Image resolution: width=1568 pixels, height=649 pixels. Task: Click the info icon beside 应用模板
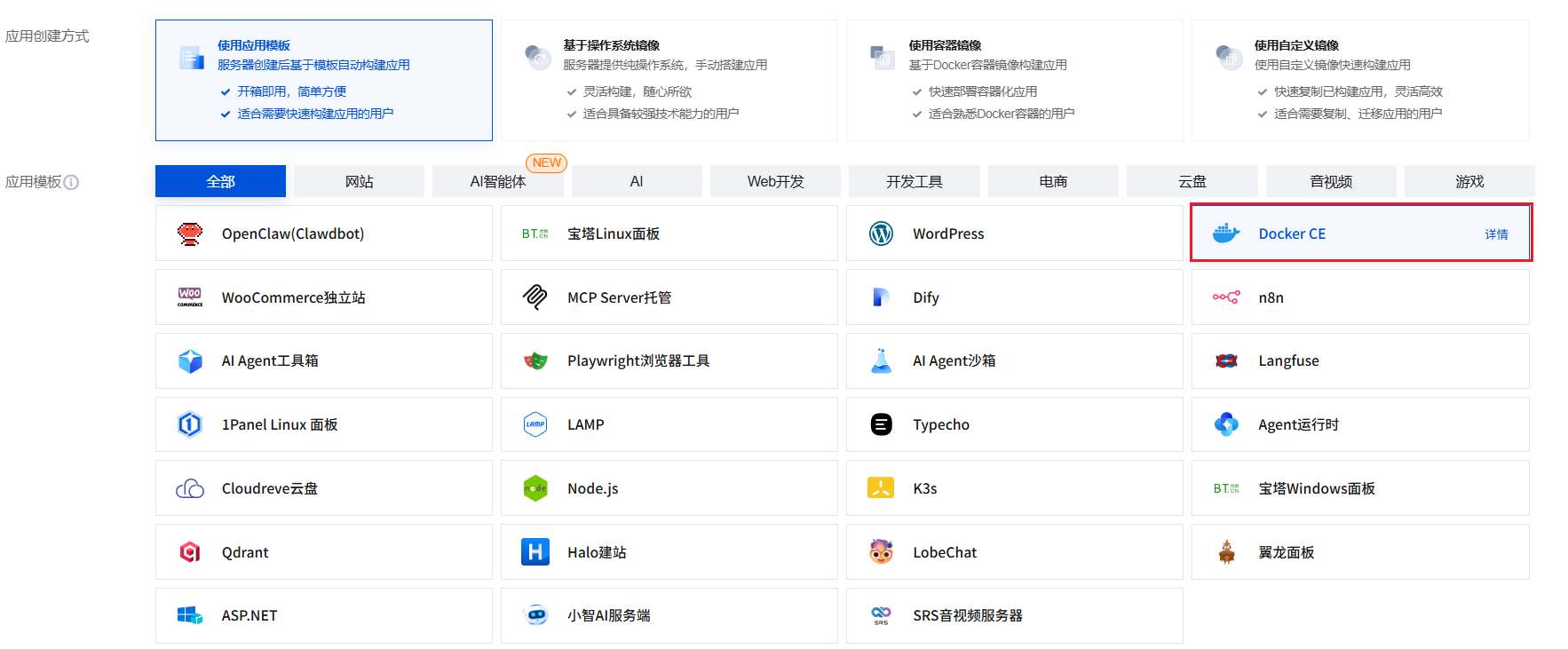tap(71, 182)
